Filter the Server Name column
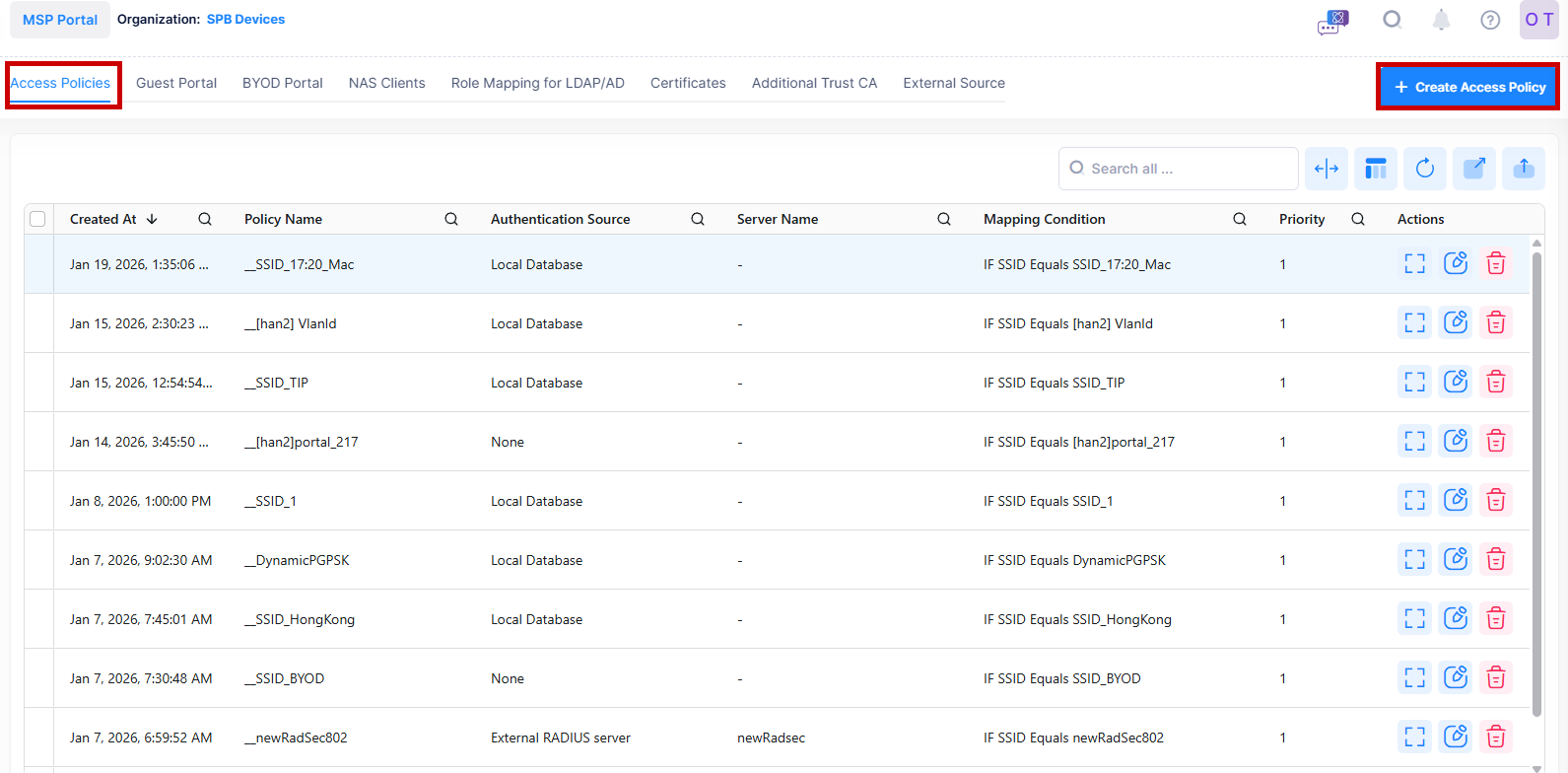Screen dimensions: 1568x773 pyautogui.click(x=944, y=219)
